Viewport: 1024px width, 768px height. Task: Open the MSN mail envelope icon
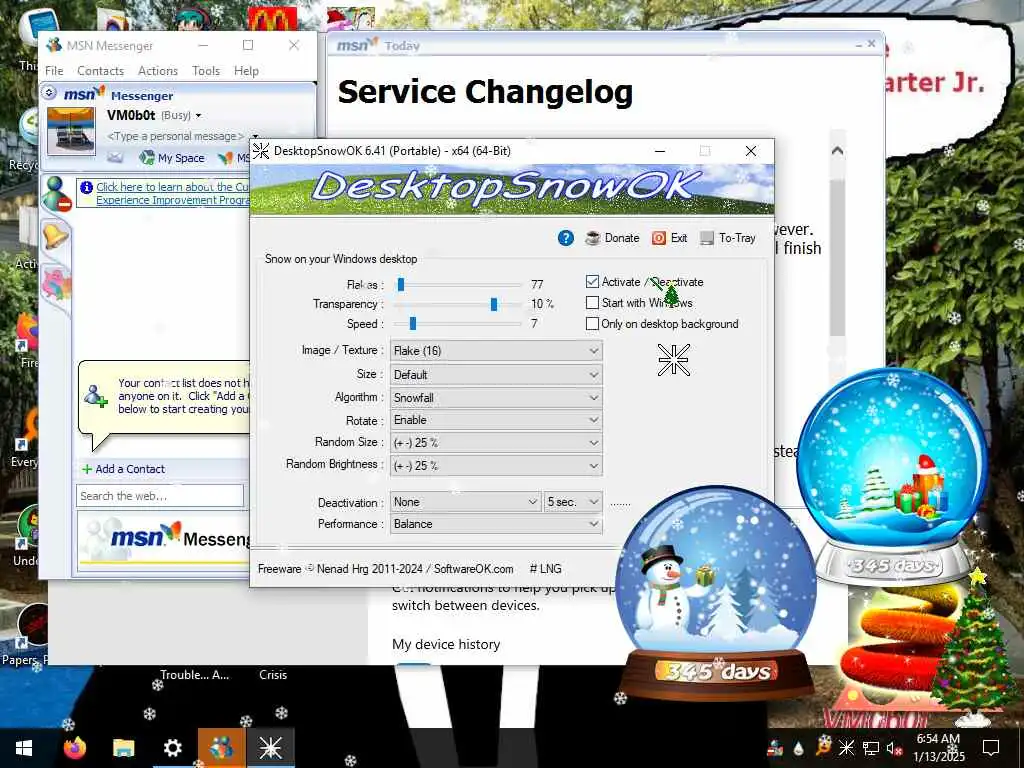click(x=115, y=157)
